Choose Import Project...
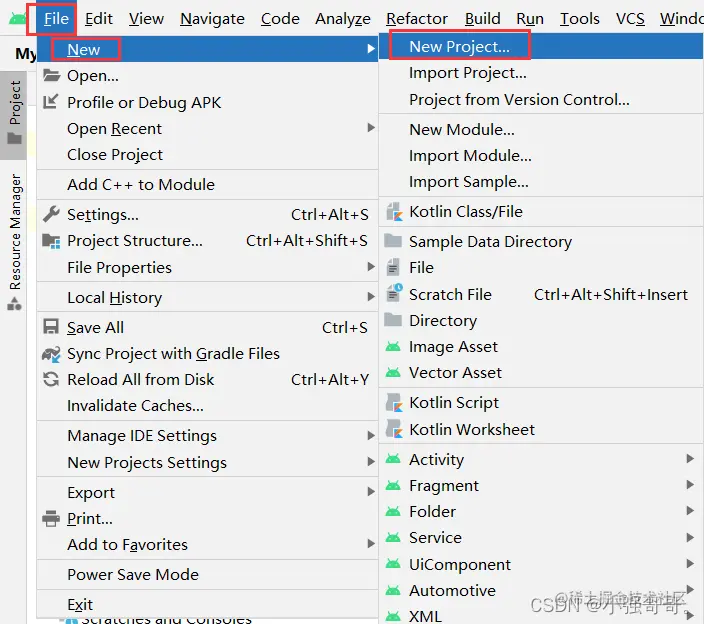Viewport: 704px width, 624px height. [541, 73]
